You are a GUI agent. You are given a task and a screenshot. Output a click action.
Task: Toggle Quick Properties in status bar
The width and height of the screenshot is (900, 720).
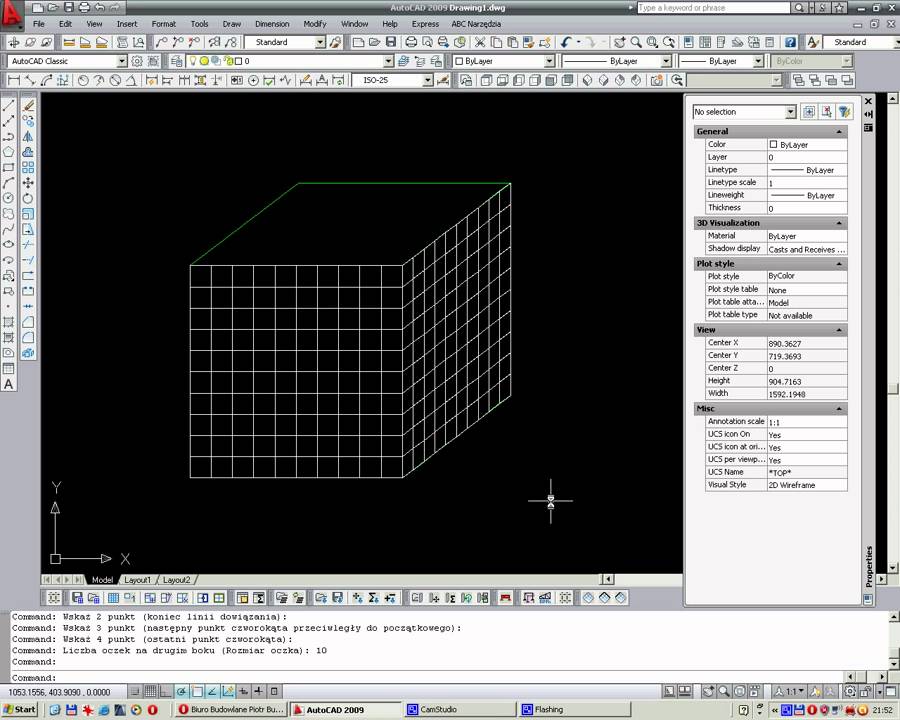tap(274, 692)
